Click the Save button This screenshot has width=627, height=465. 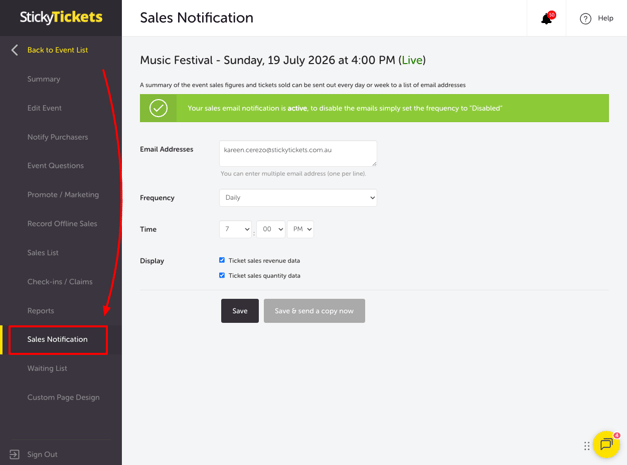[240, 311]
